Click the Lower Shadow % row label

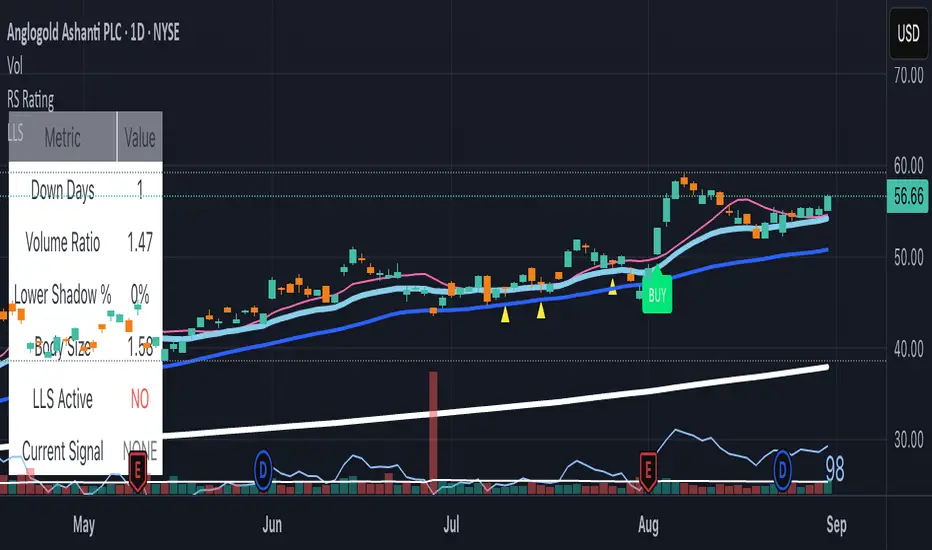pyautogui.click(x=62, y=294)
